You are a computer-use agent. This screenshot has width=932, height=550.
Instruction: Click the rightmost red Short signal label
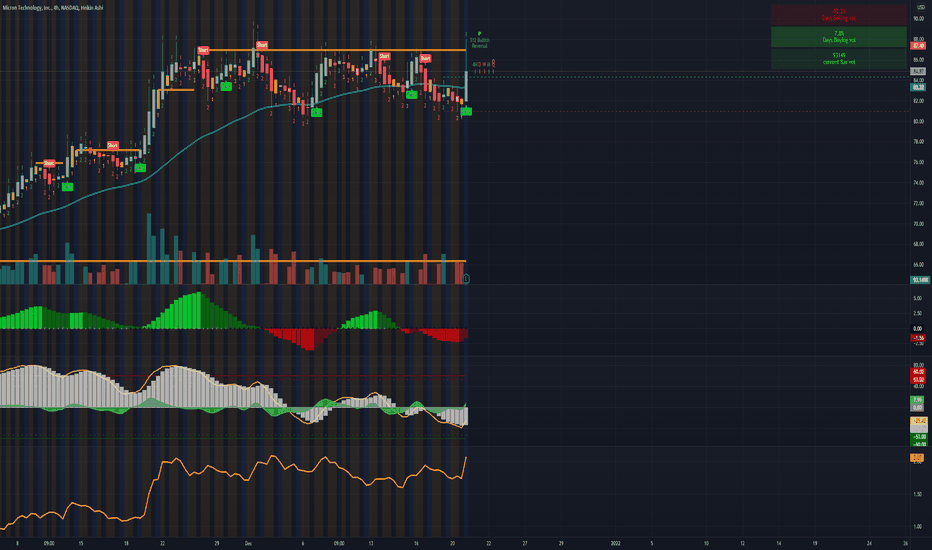click(x=425, y=58)
